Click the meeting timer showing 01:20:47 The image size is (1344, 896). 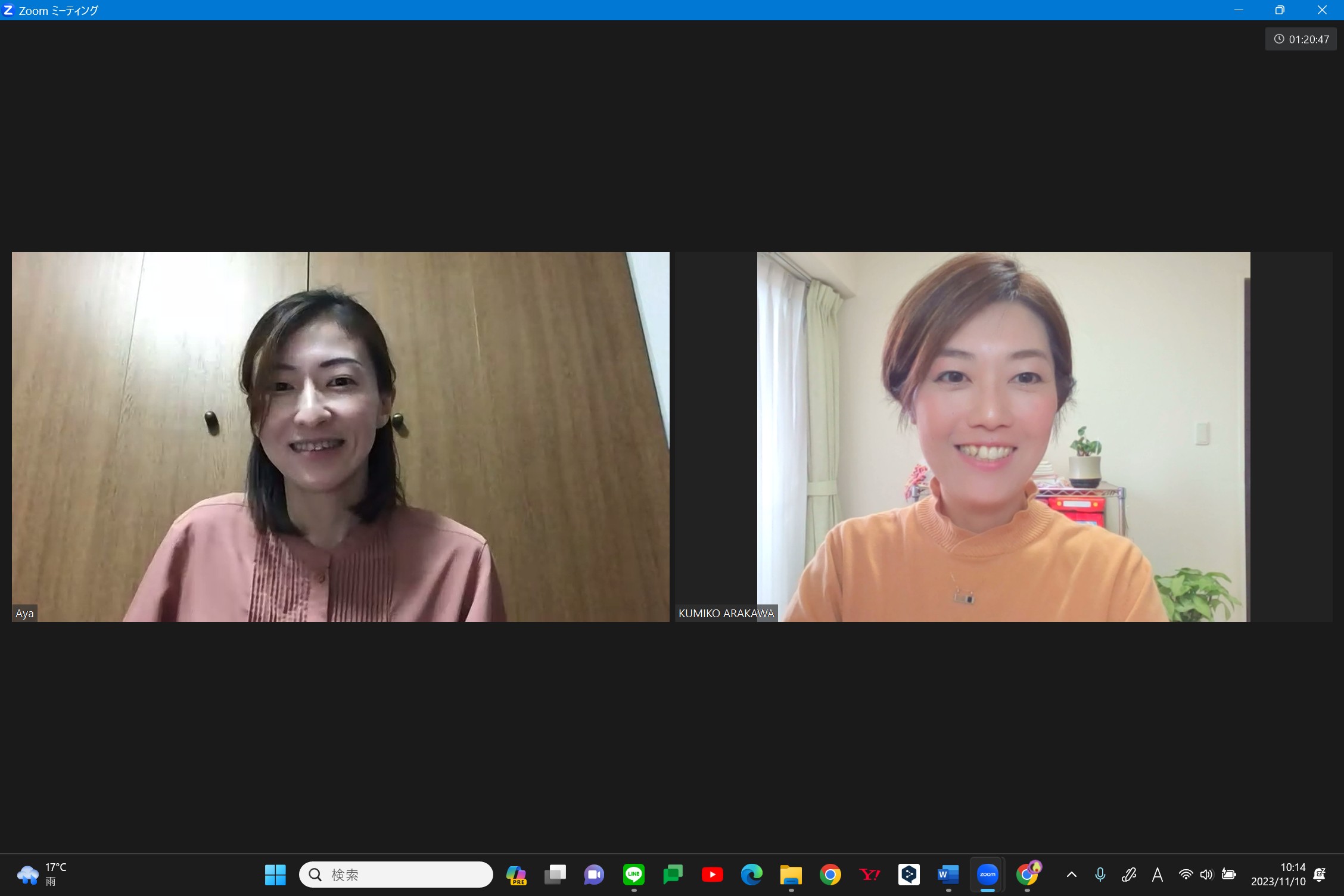pyautogui.click(x=1301, y=39)
